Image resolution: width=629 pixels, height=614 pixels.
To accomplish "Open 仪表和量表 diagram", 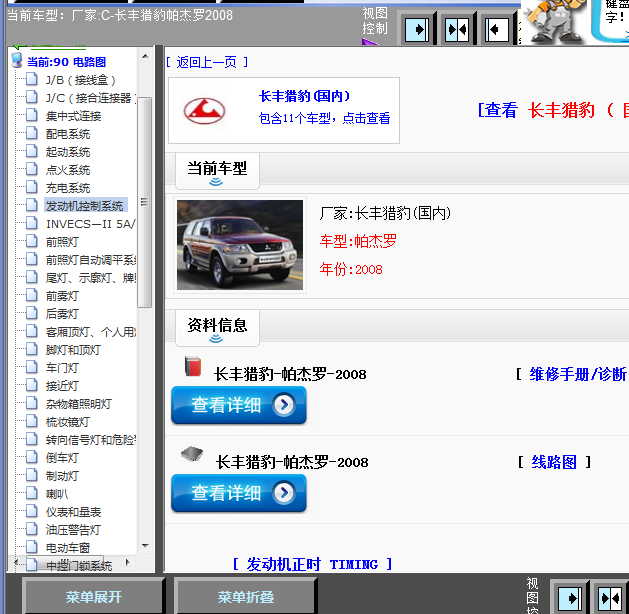I will pyautogui.click(x=73, y=512).
